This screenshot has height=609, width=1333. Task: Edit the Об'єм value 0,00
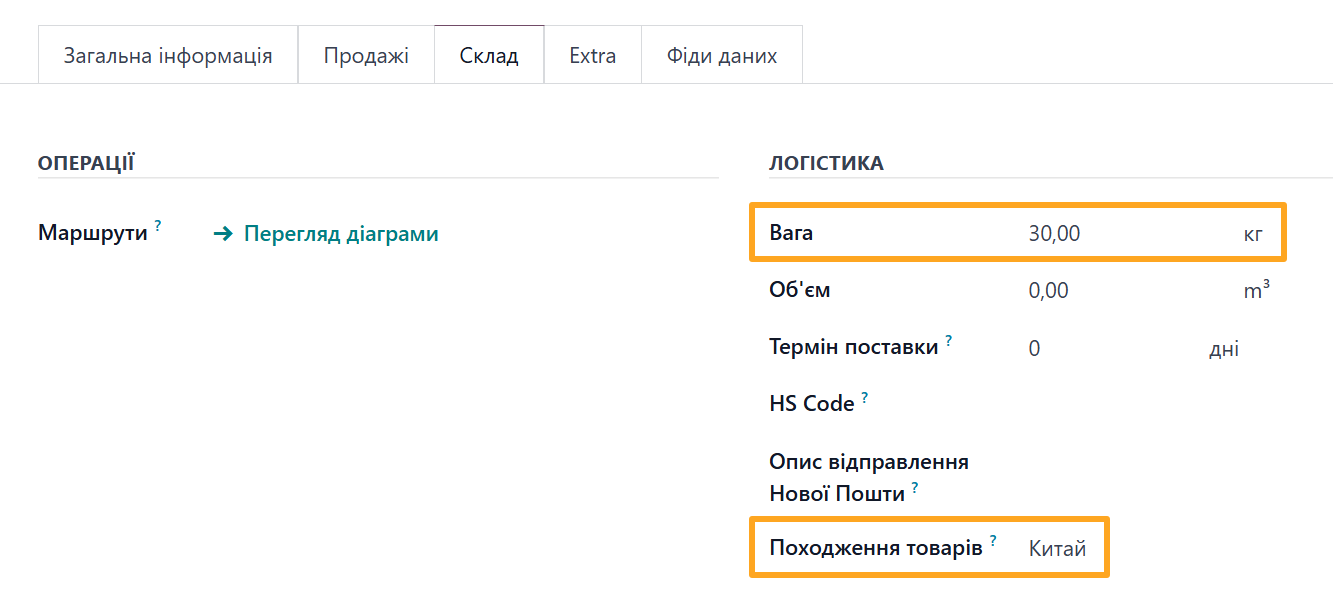coord(1048,291)
